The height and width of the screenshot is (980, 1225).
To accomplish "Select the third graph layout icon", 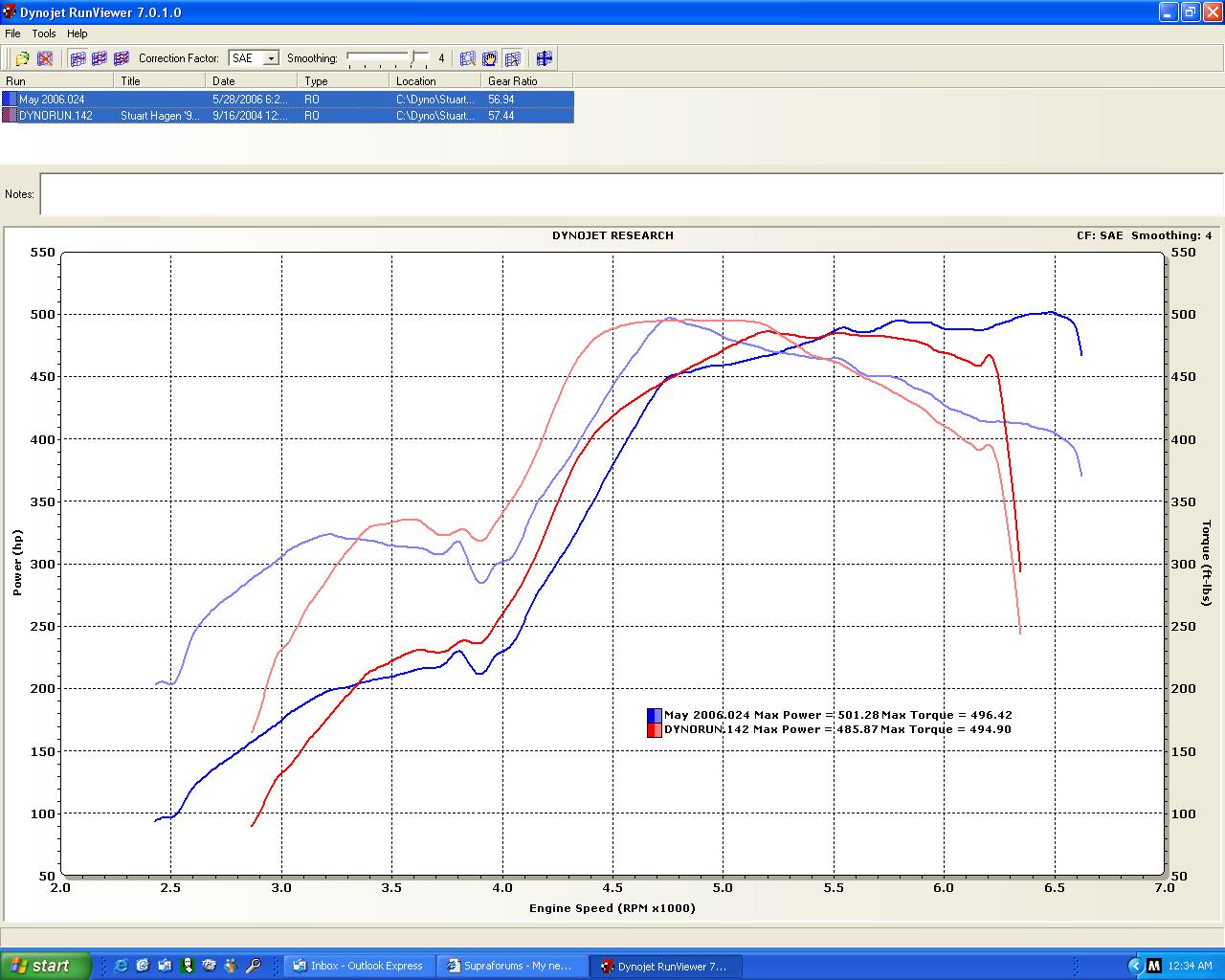I will click(x=122, y=58).
